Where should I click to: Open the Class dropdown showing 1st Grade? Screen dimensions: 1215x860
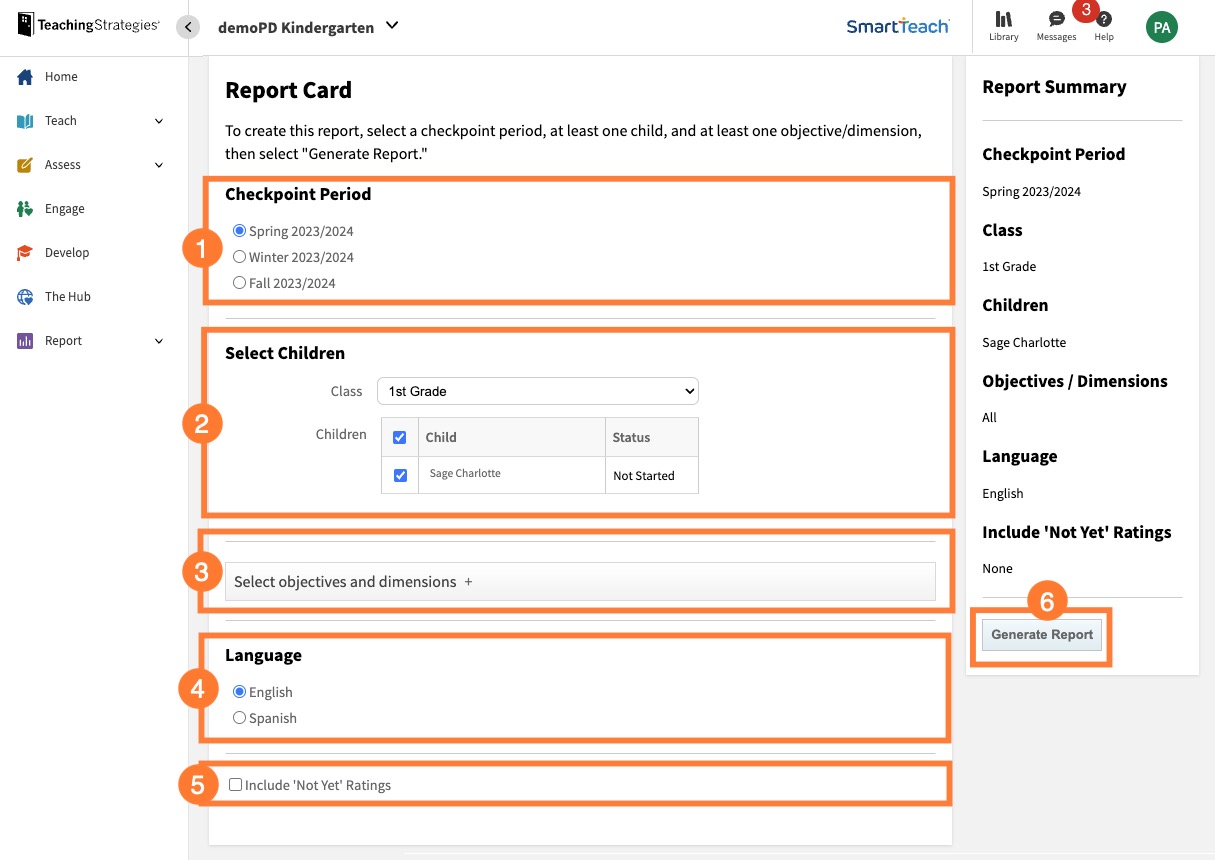537,391
